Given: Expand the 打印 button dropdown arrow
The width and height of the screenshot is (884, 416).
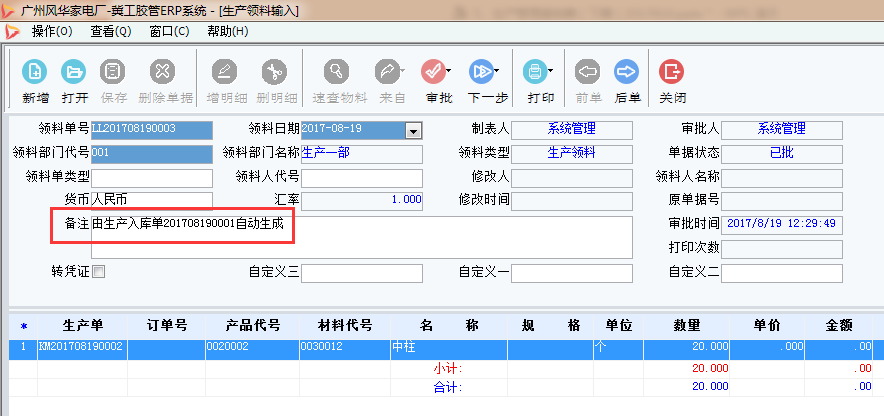Looking at the screenshot, I should pyautogui.click(x=551, y=72).
